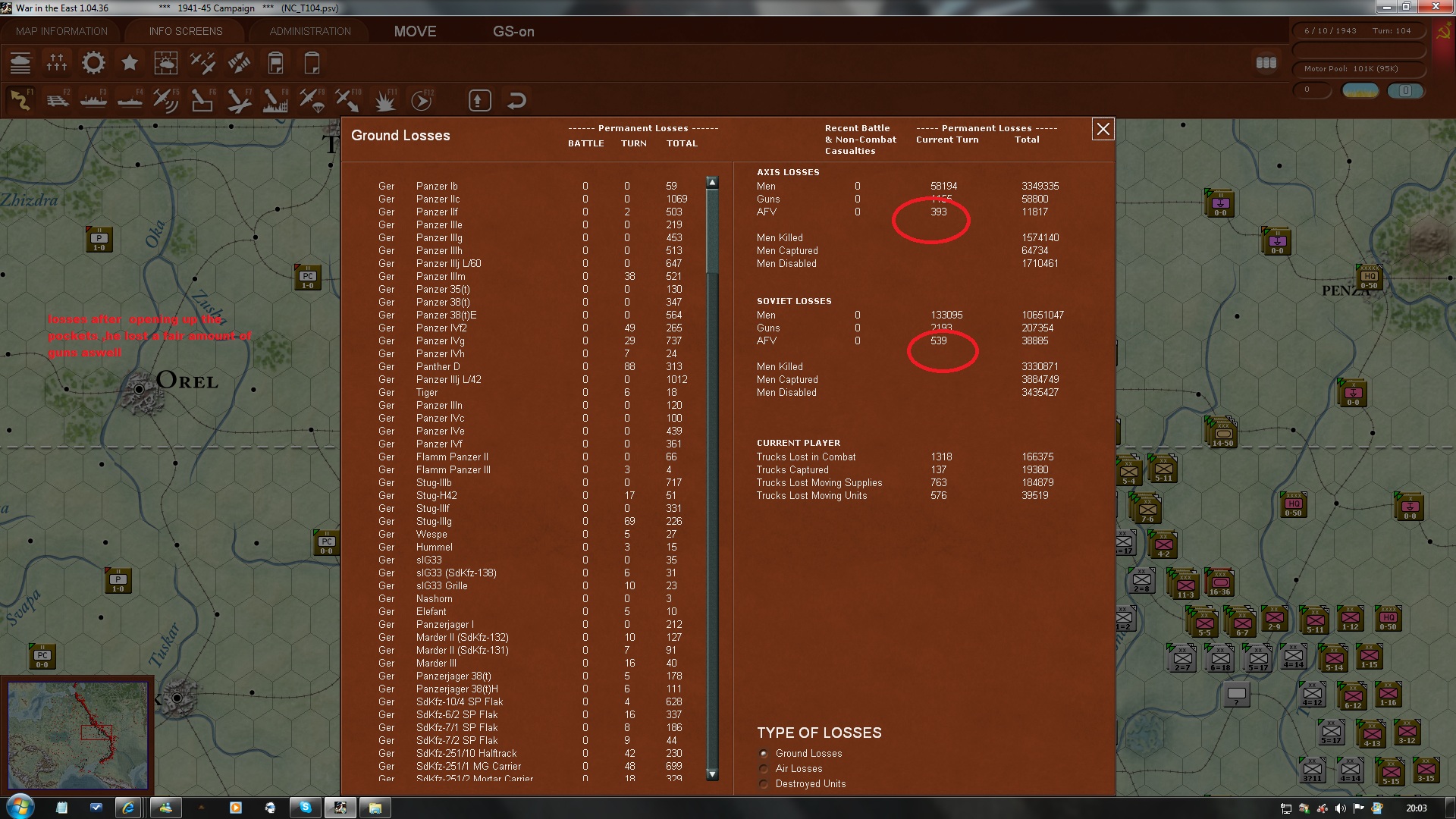This screenshot has height=819, width=1456.
Task: Click the striped arrows reinforcement icon
Action: (239, 63)
